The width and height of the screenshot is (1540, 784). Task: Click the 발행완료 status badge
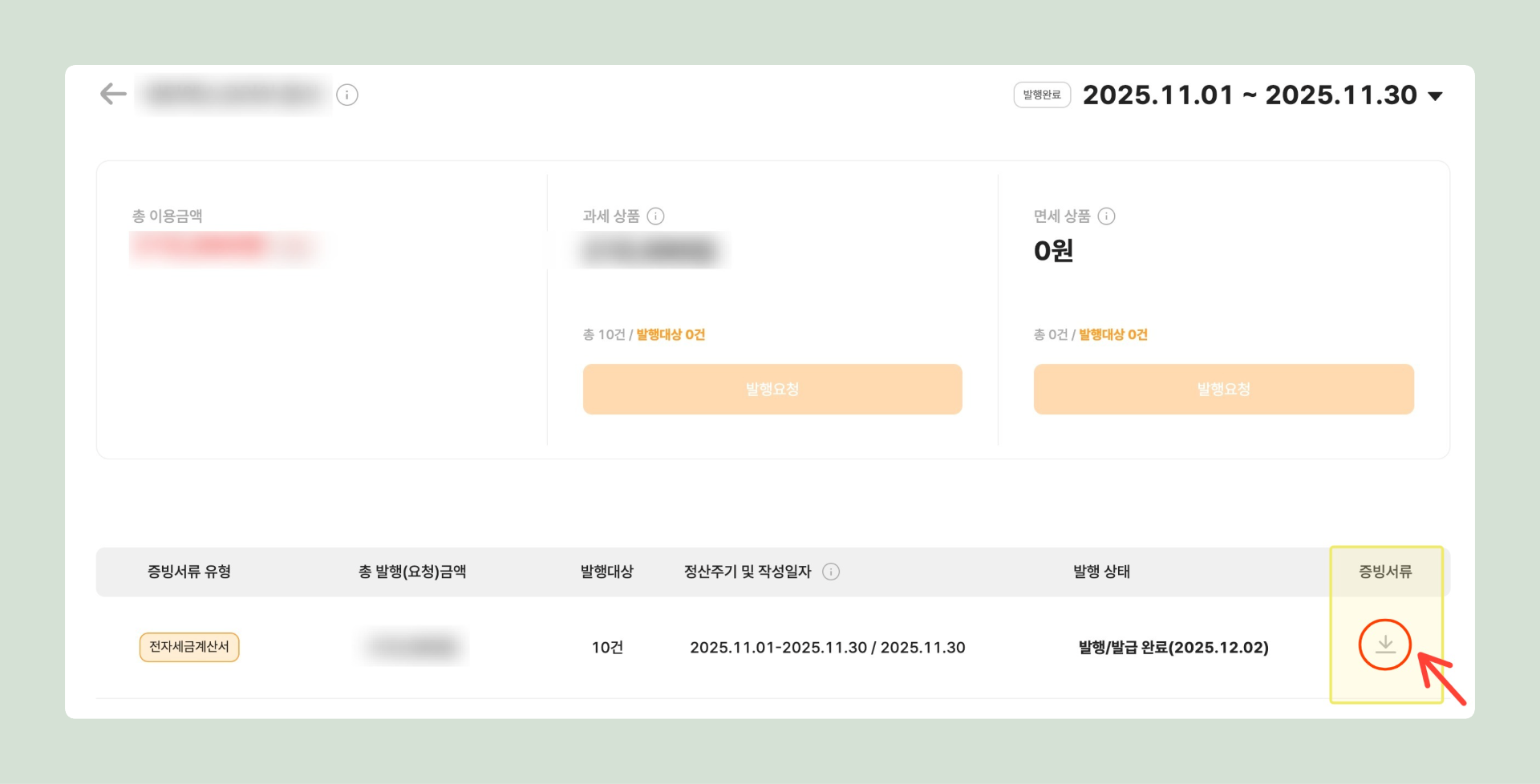[x=1042, y=95]
